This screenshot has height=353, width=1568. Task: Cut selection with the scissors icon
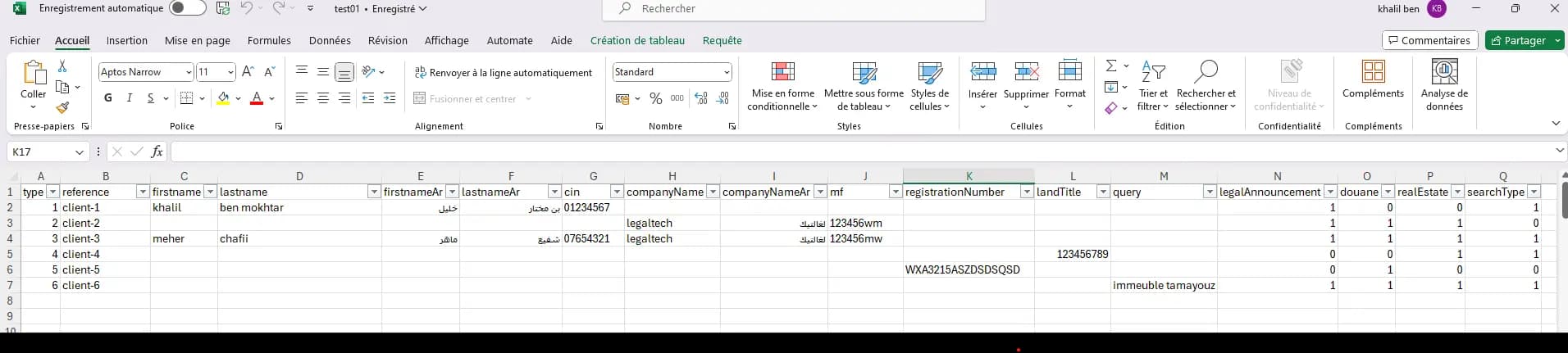(62, 66)
